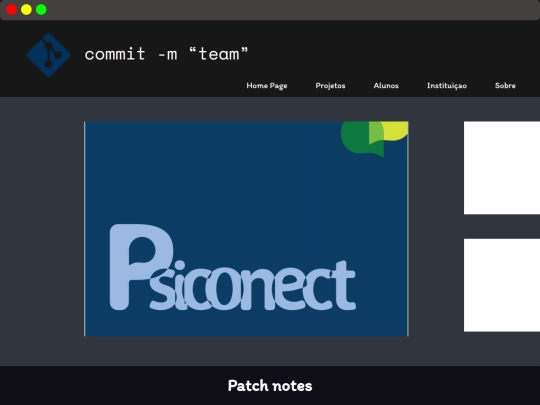Select the upper white card on the right
The height and width of the screenshot is (405, 540).
coord(502,168)
